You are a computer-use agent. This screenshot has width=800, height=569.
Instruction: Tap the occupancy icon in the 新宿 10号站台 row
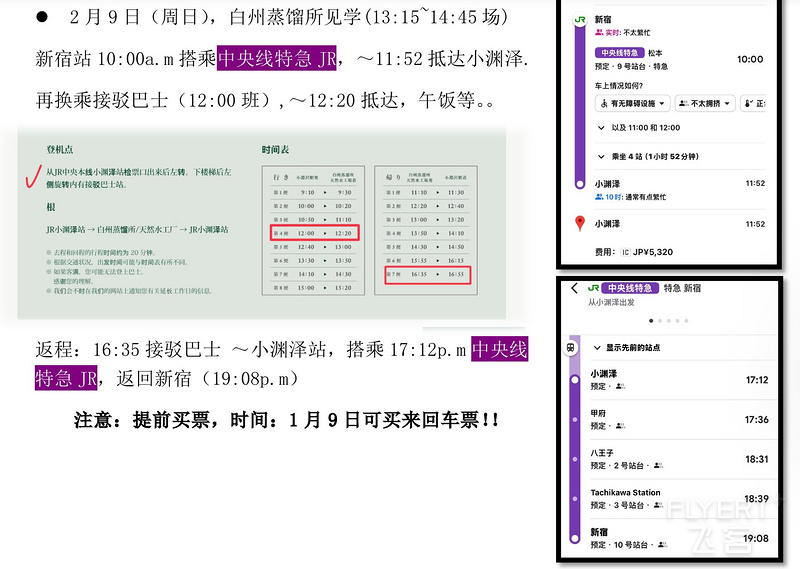[662, 545]
